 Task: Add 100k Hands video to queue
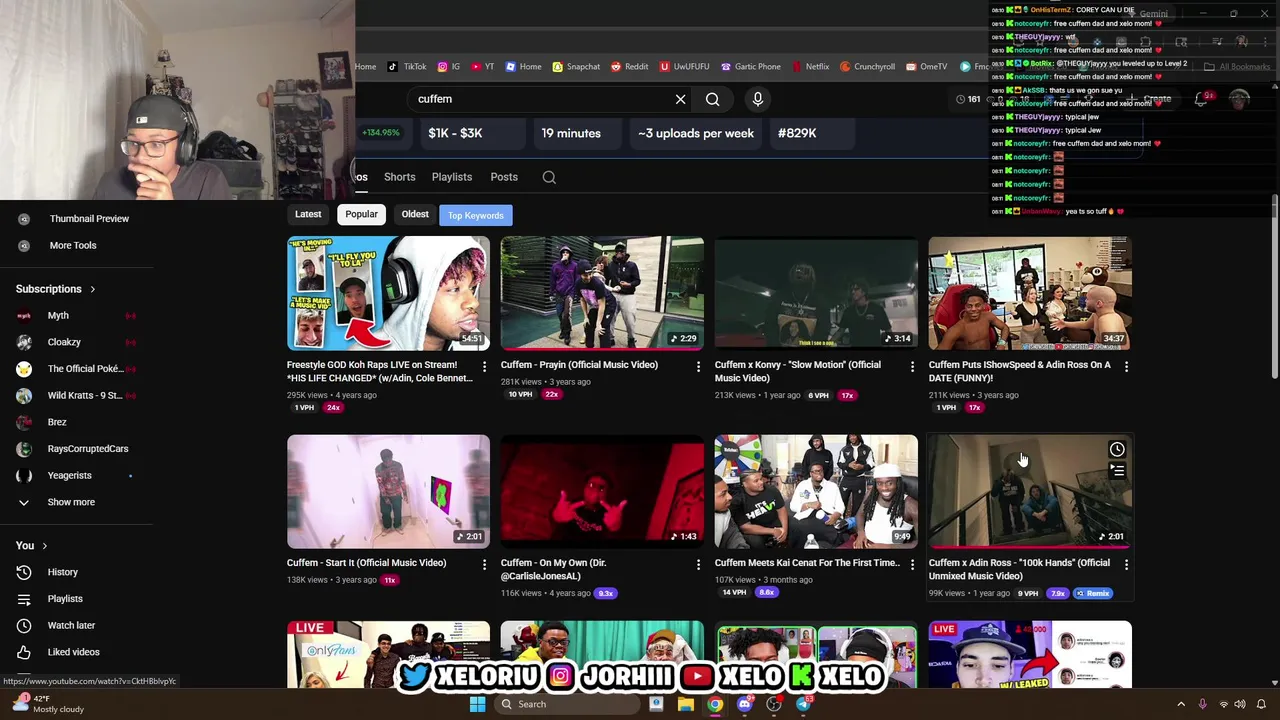pyautogui.click(x=1117, y=470)
